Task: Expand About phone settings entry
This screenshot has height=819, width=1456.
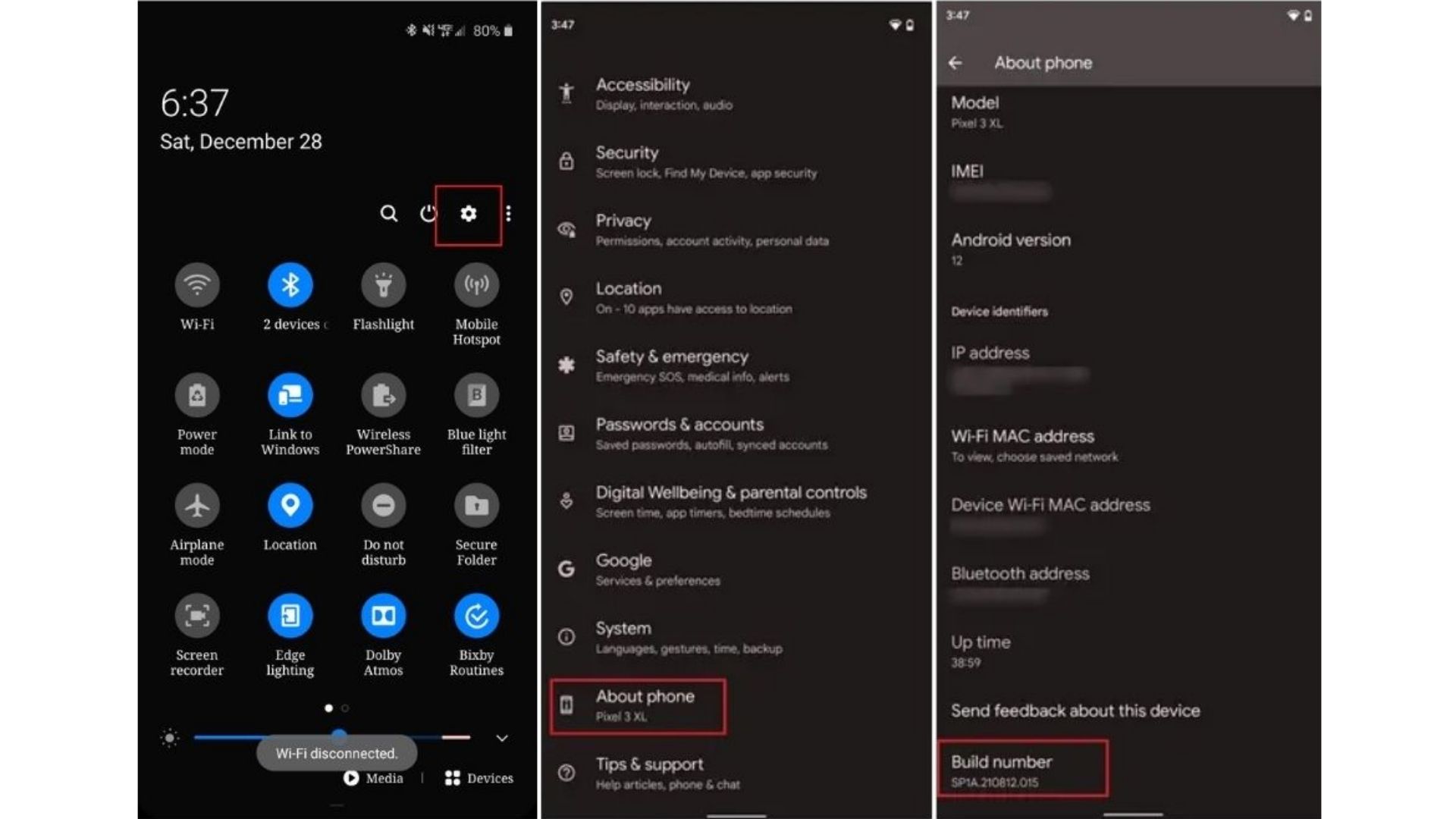Action: pos(637,704)
